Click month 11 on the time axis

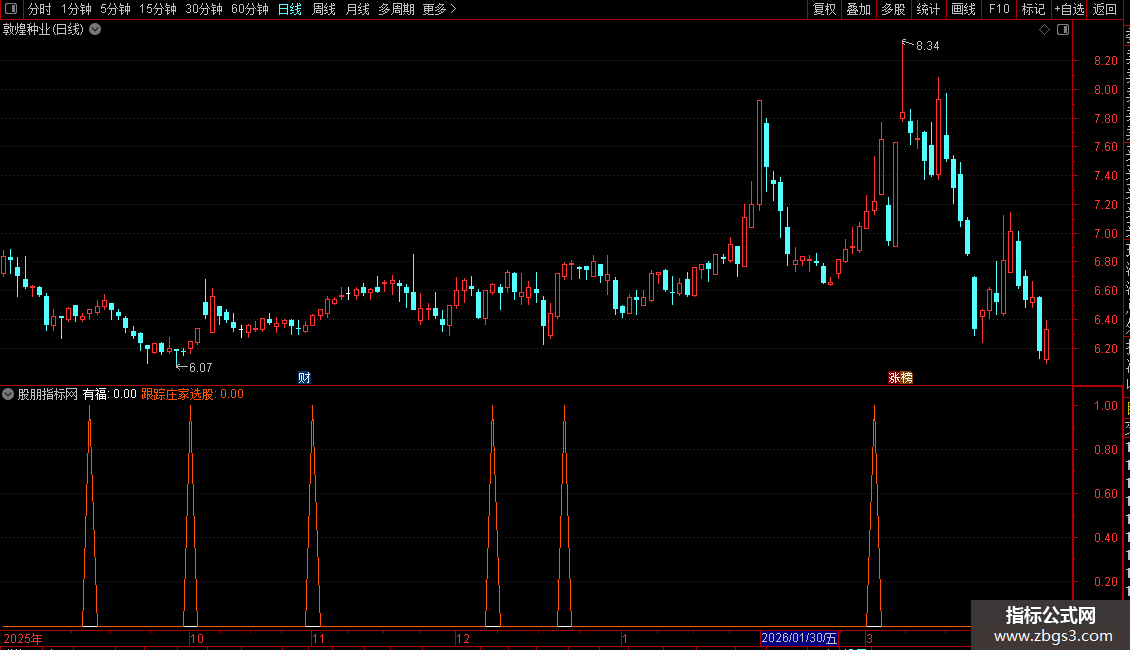click(319, 638)
